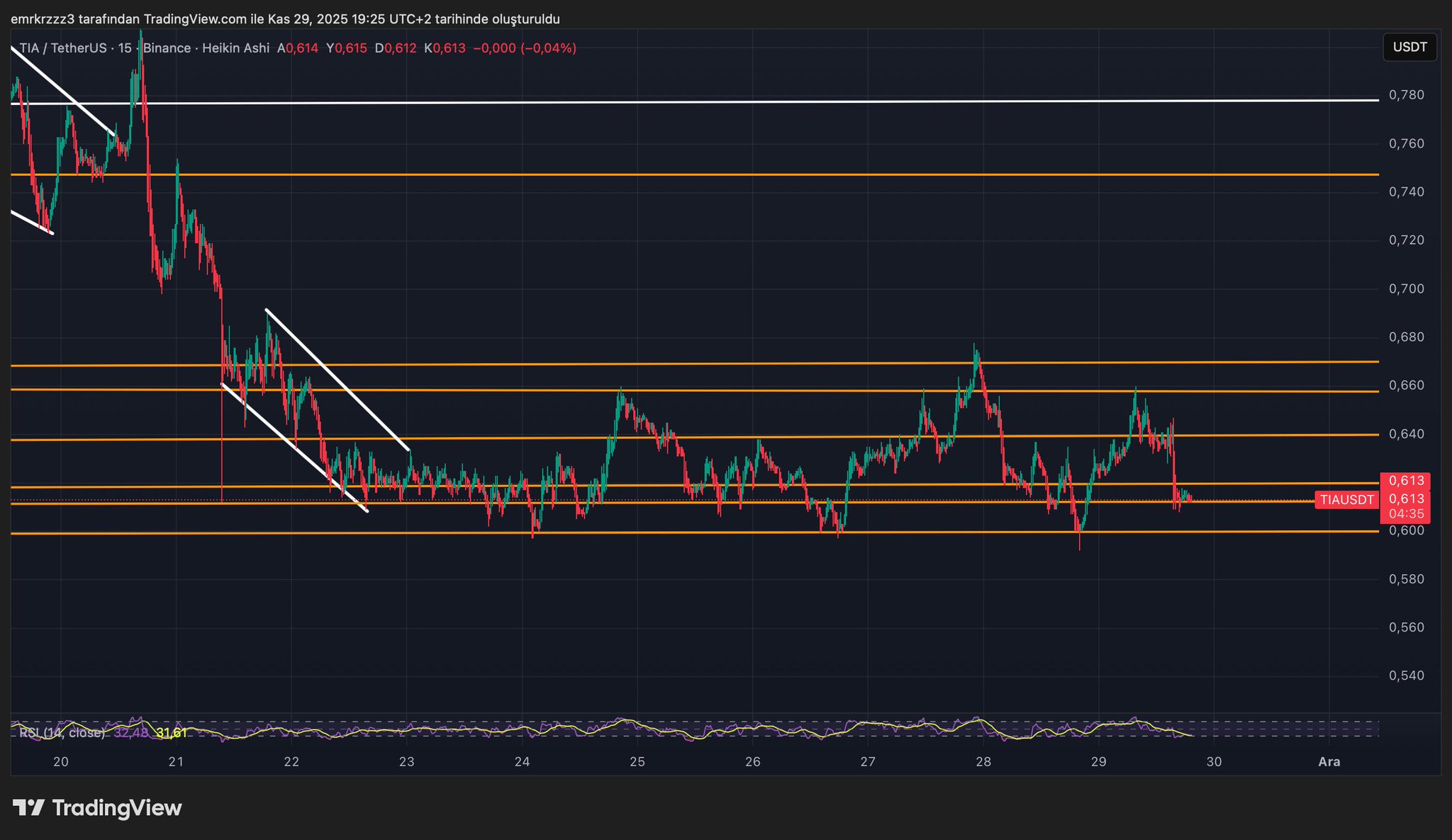Click the yellow RSI value 31,61
Viewport: 1452px width, 840px height.
click(172, 733)
